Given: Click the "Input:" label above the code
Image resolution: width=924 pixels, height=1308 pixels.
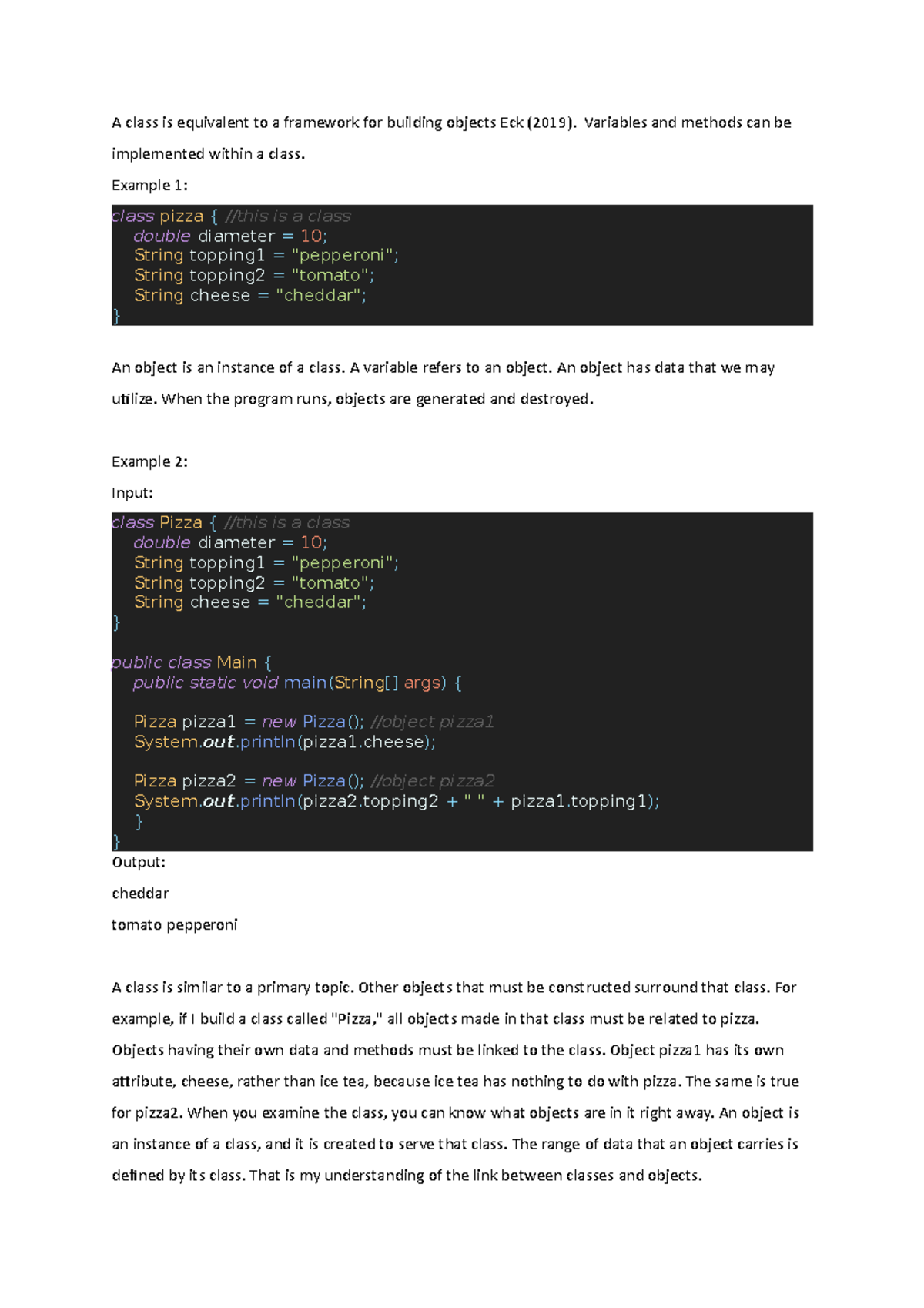Looking at the screenshot, I should point(132,493).
